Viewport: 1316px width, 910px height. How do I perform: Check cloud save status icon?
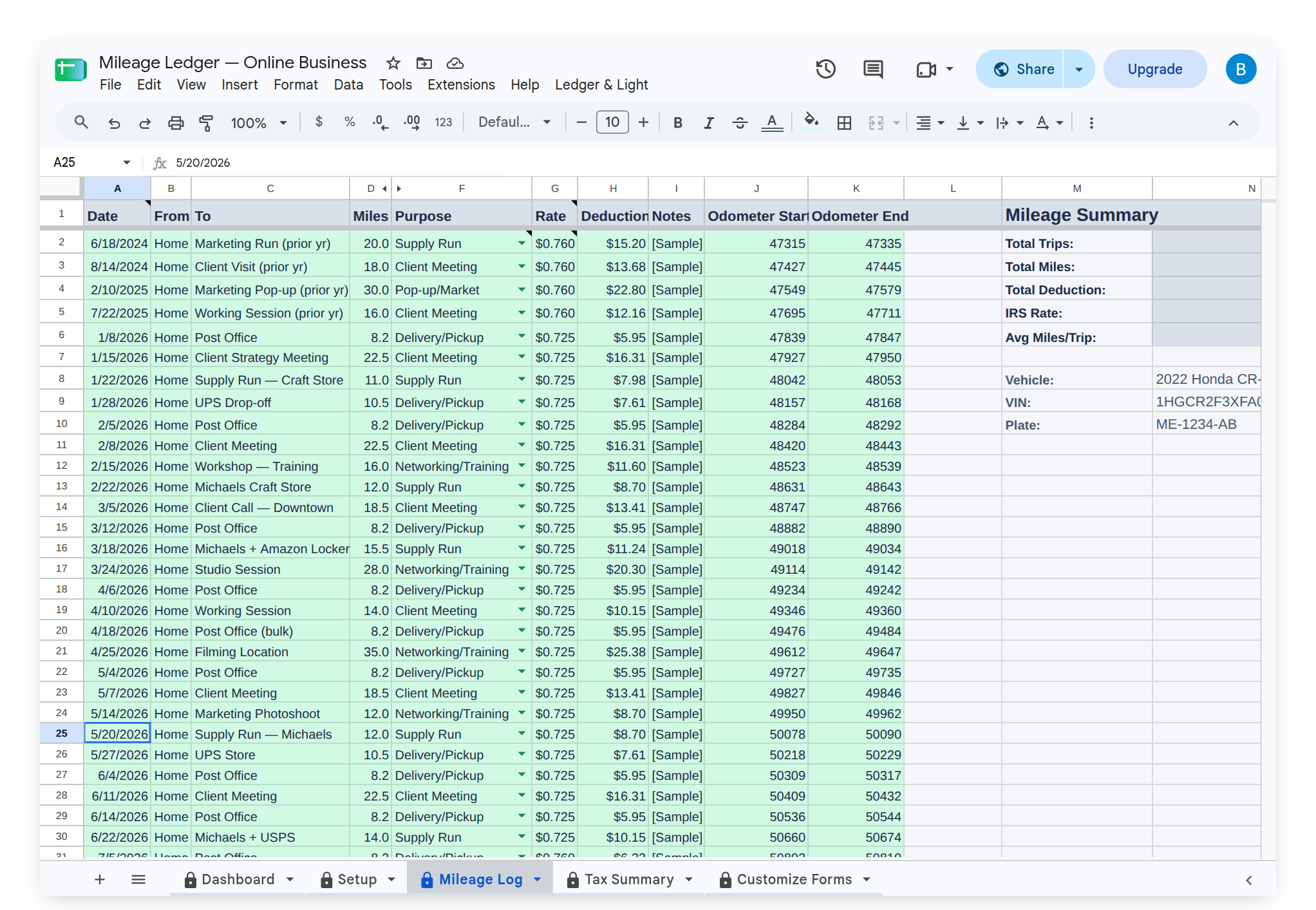[x=455, y=62]
